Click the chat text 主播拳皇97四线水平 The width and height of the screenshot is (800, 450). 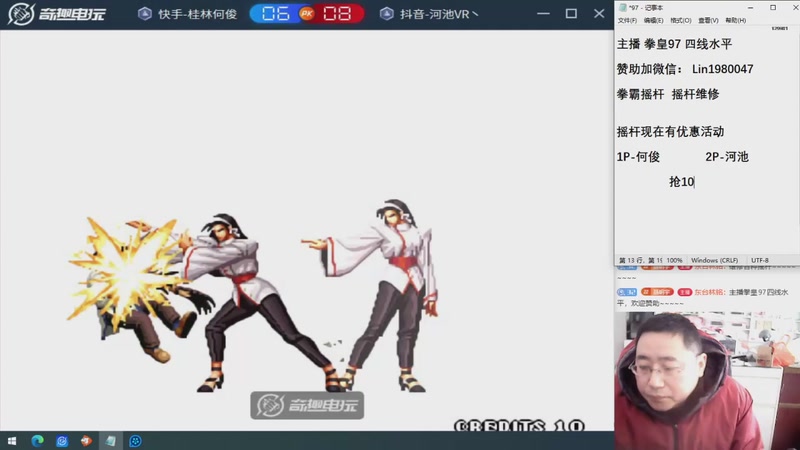[759, 292]
